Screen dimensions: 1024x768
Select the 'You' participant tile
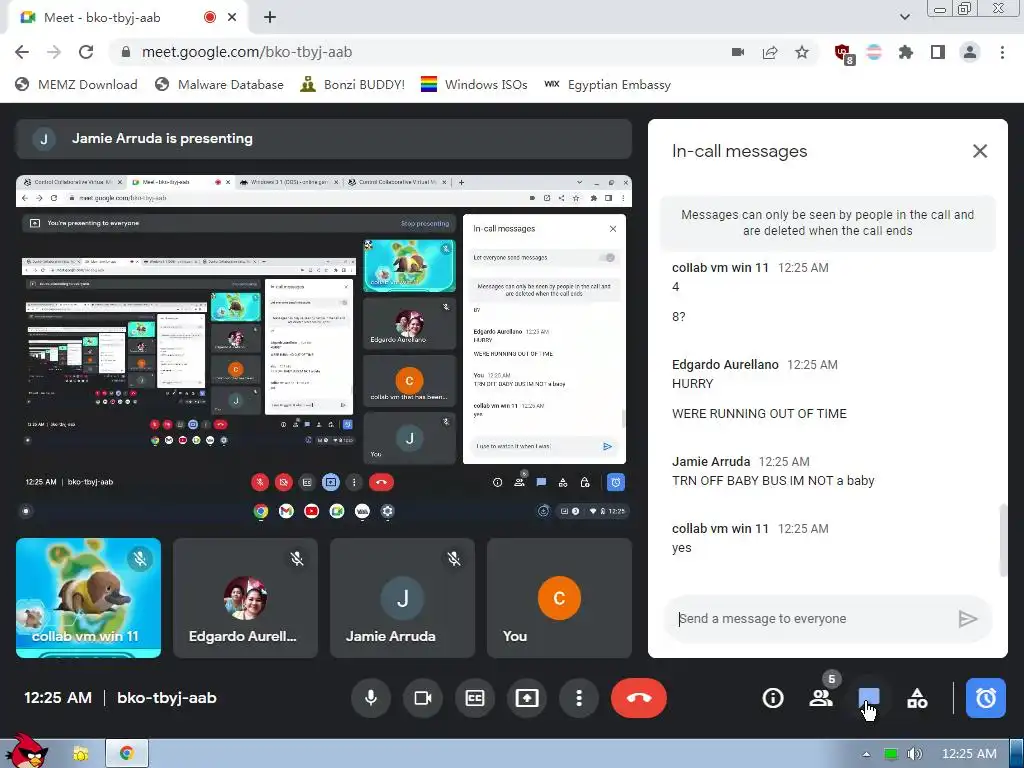559,598
